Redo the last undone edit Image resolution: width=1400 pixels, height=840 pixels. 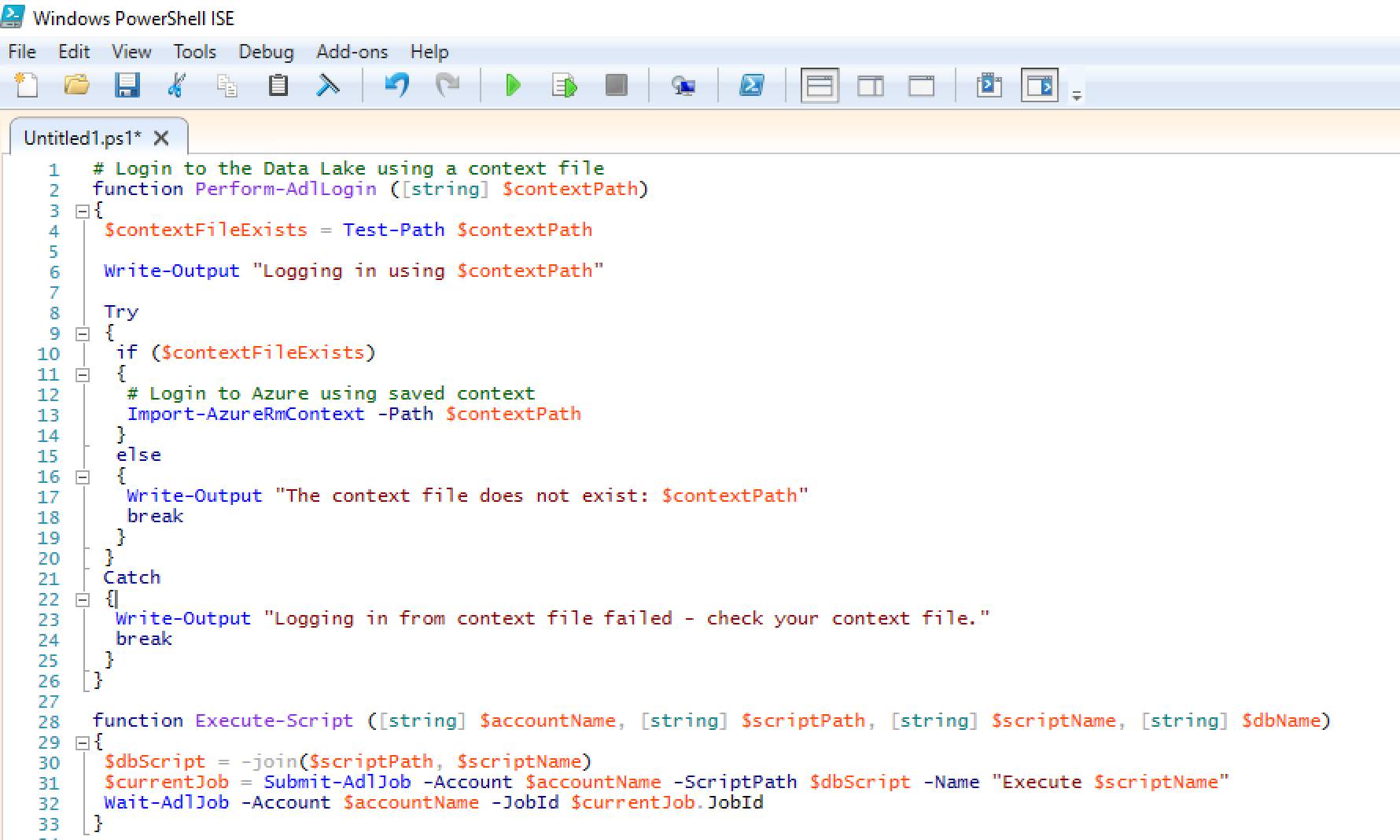point(447,85)
